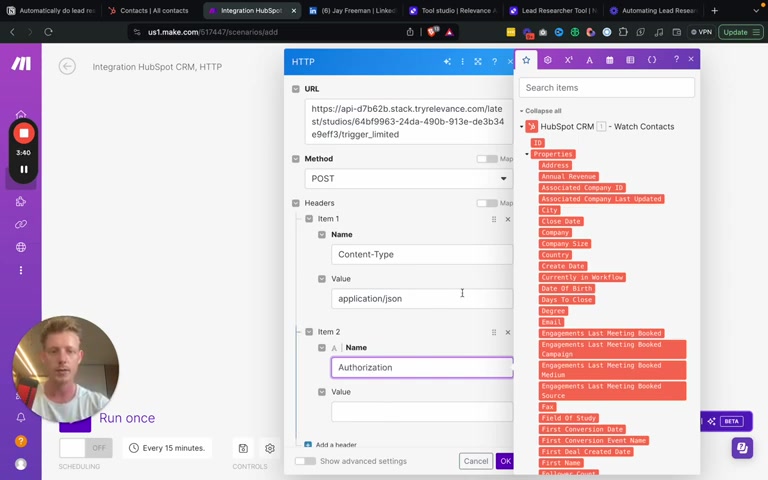This screenshot has height=480, width=768.
Task: Open the orange help question icon
Action: [x=21, y=441]
